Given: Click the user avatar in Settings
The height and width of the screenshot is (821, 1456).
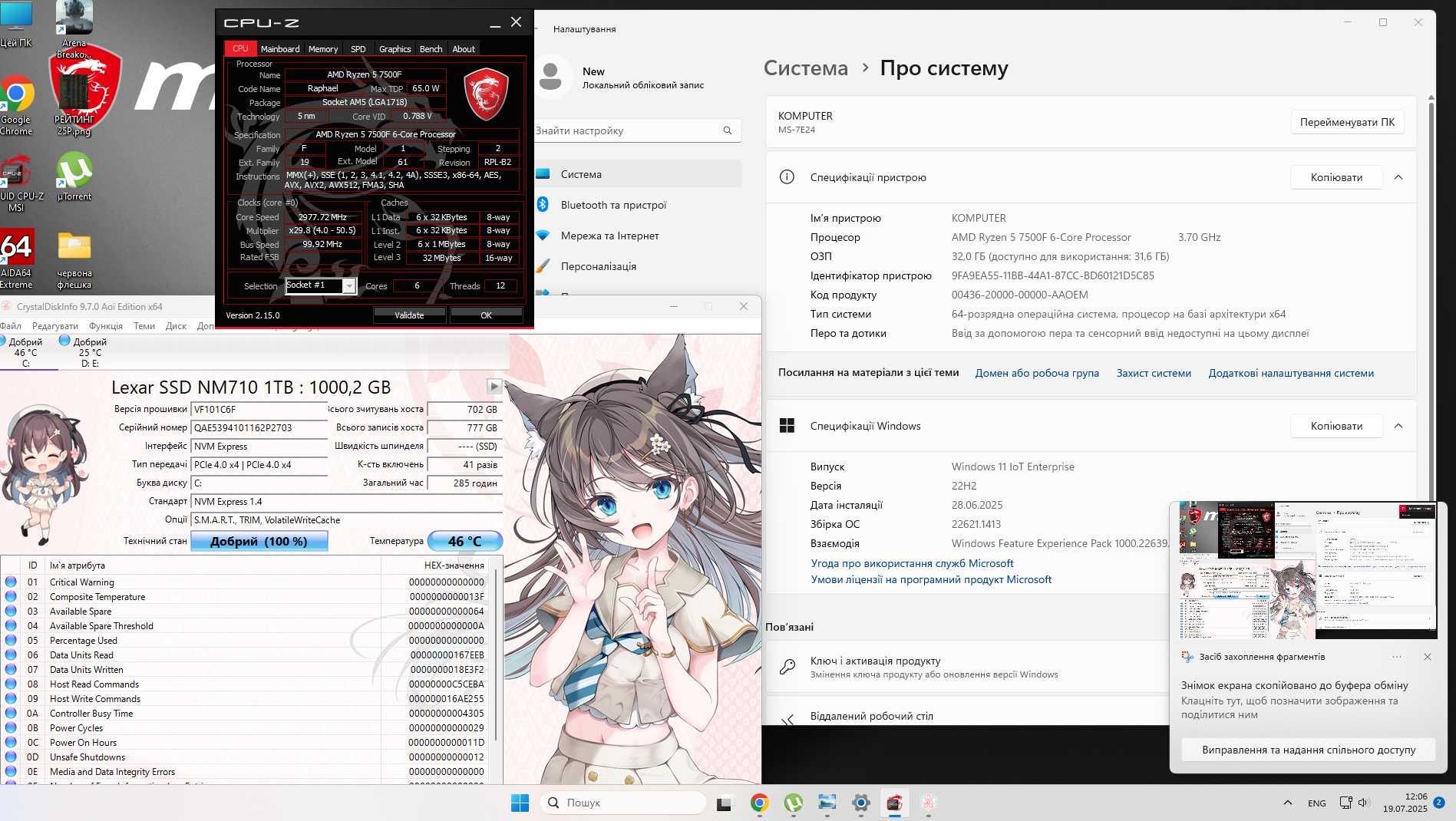Looking at the screenshot, I should click(x=550, y=77).
